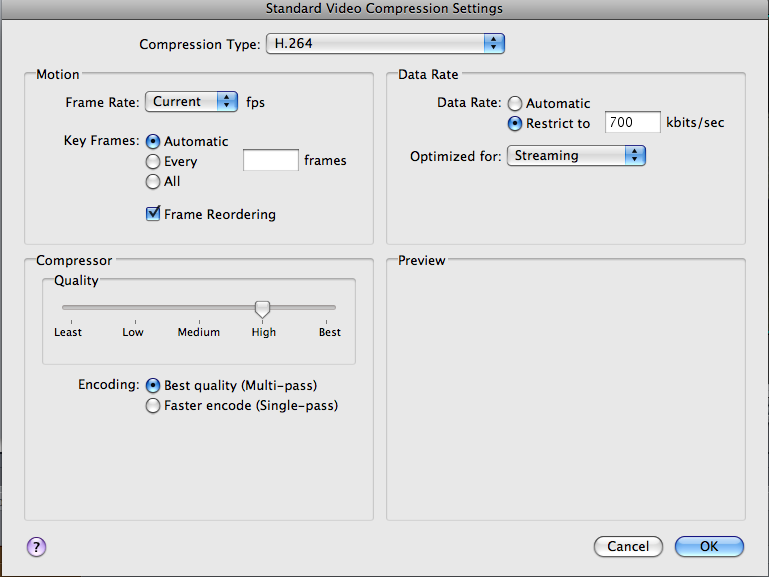Image resolution: width=769 pixels, height=577 pixels.
Task: Click the key frames interval input field
Action: point(271,160)
